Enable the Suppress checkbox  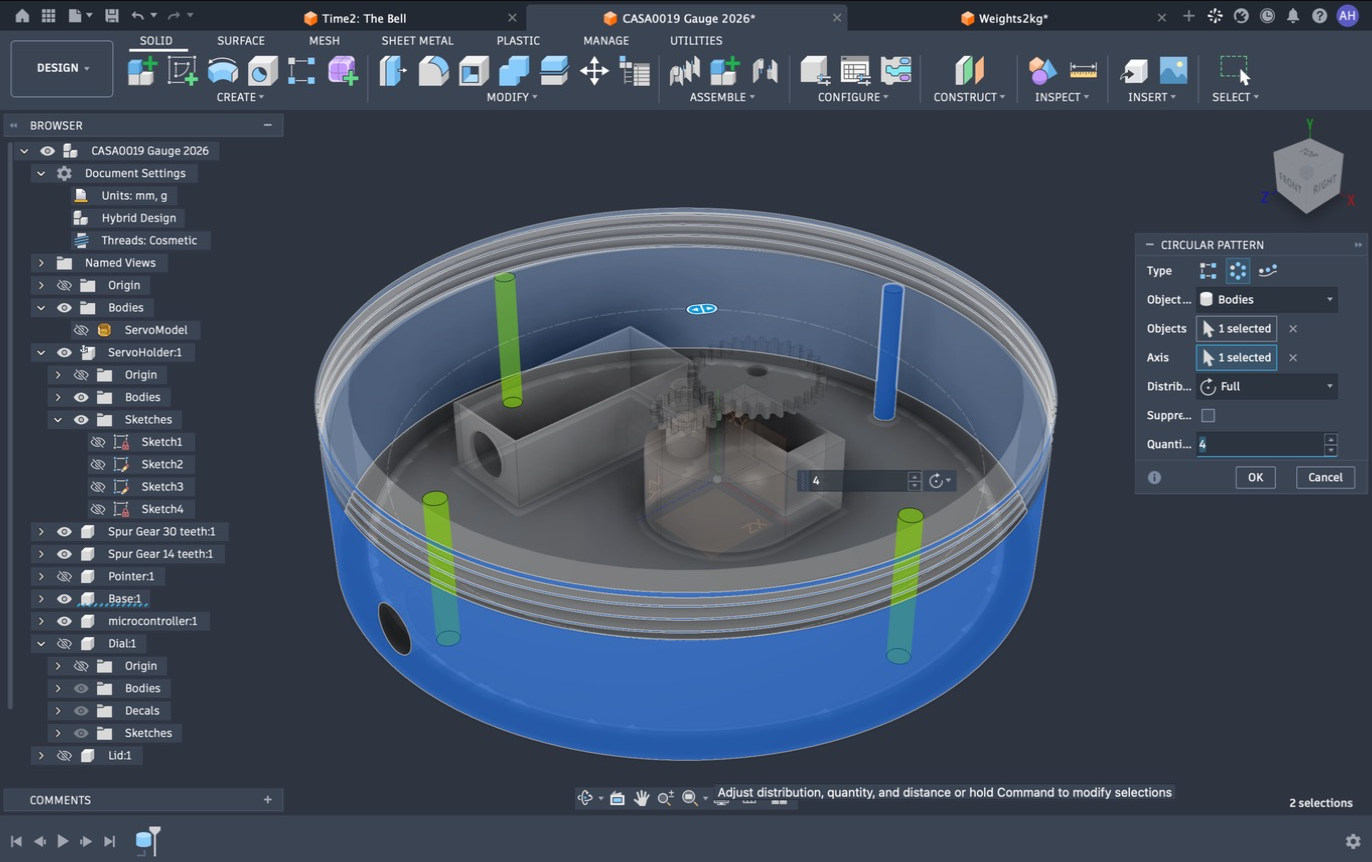click(x=1208, y=415)
